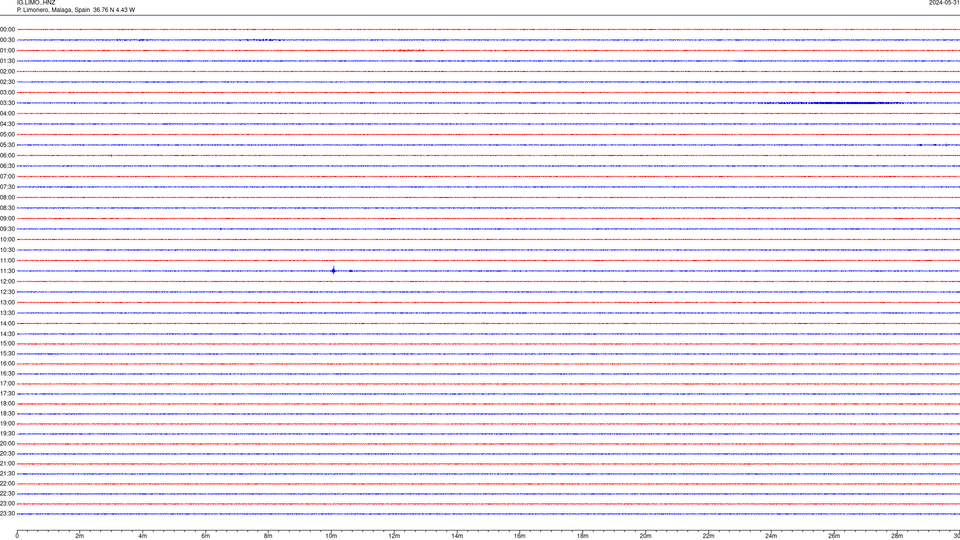Pick the 03:30 time label
This screenshot has height=540, width=960.
click(x=7, y=103)
